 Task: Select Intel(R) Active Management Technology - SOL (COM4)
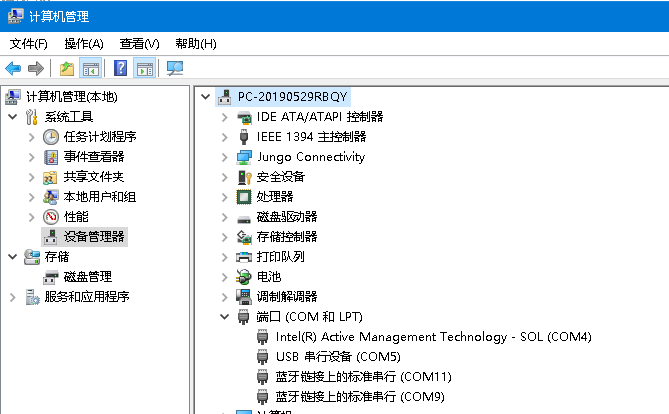click(x=433, y=337)
